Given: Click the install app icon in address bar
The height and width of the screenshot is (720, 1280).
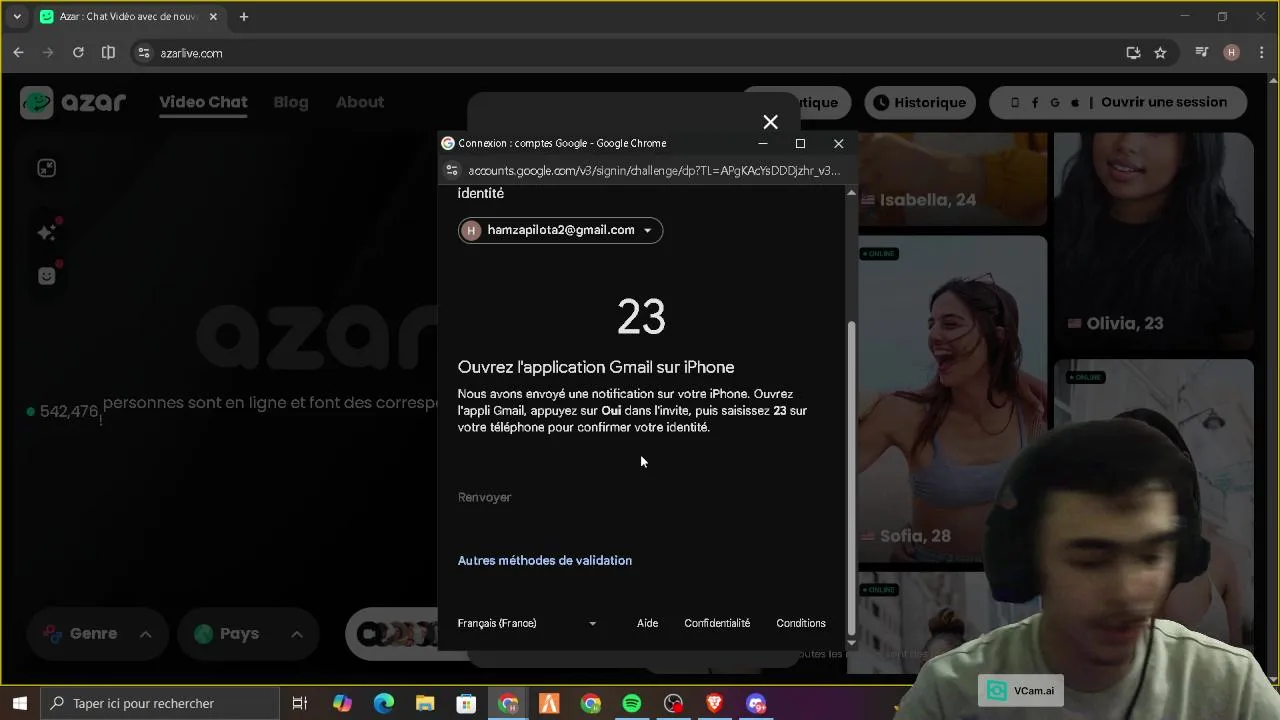Looking at the screenshot, I should pyautogui.click(x=1133, y=53).
